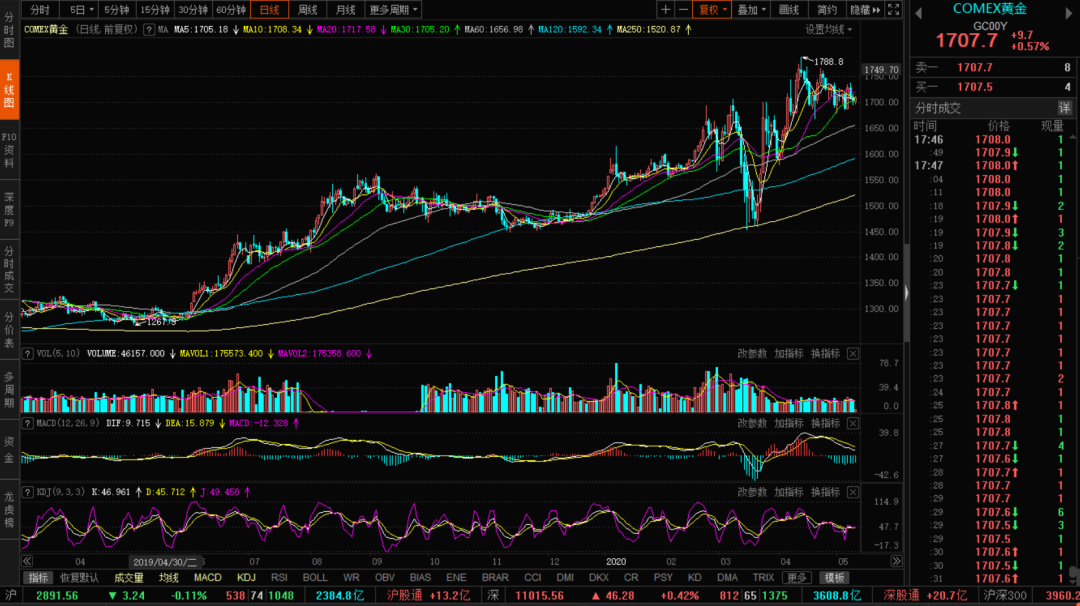Click chart vertical scrollbar thumb
1080x606 pixels.
click(x=906, y=293)
